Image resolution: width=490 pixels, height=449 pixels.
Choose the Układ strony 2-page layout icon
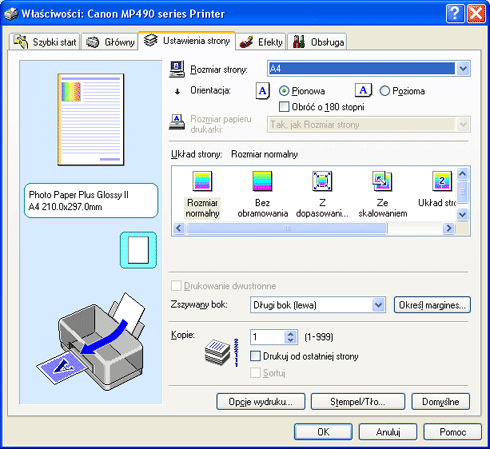(442, 181)
